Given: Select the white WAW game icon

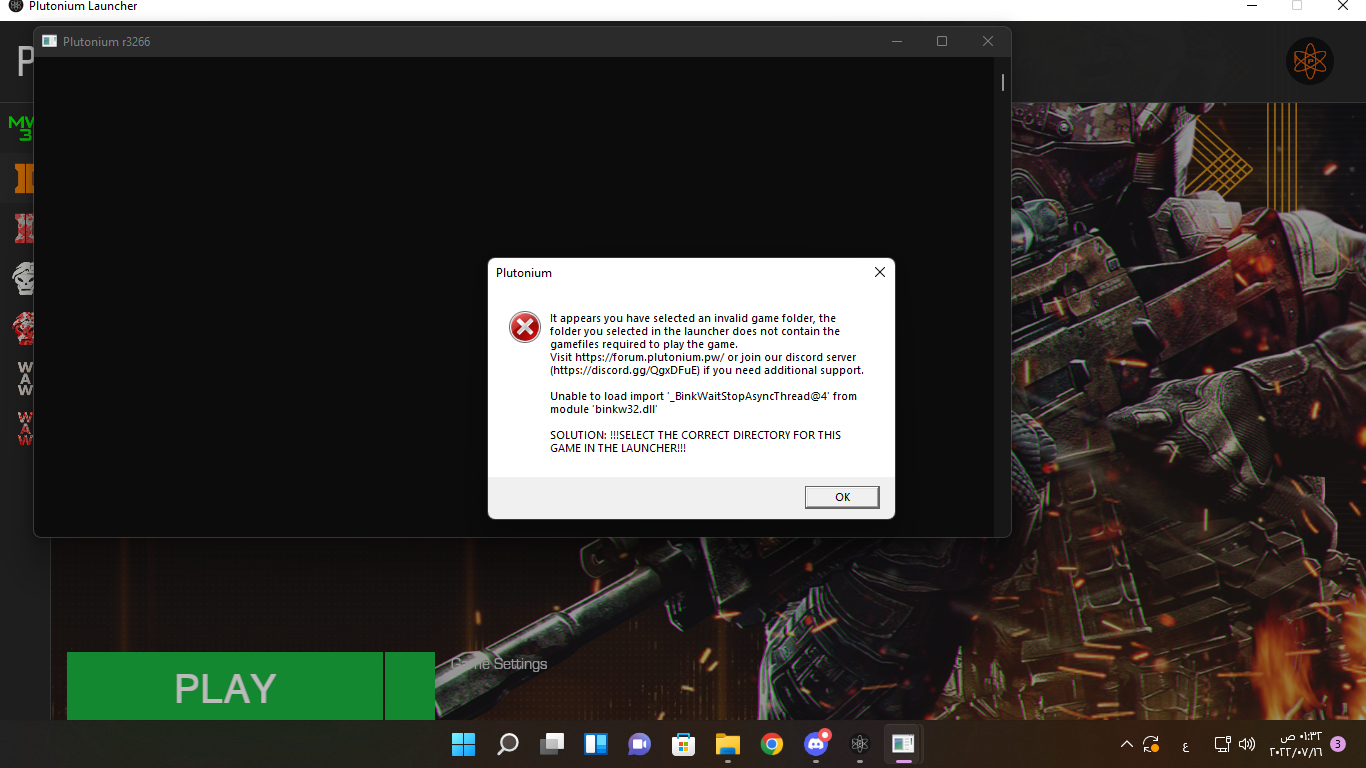Looking at the screenshot, I should pyautogui.click(x=25, y=379).
